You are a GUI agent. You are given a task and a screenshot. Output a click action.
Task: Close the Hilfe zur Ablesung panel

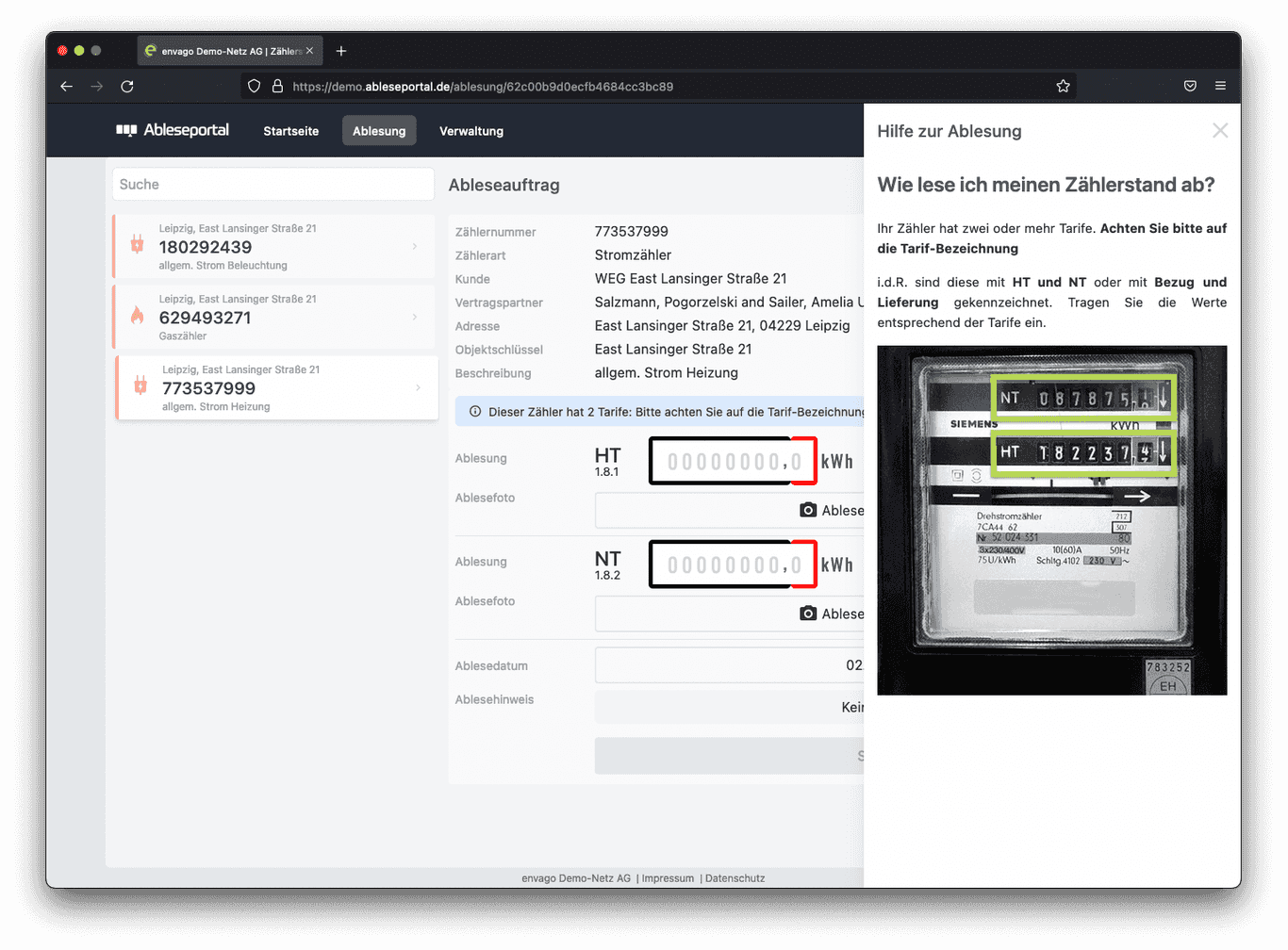(x=1220, y=131)
